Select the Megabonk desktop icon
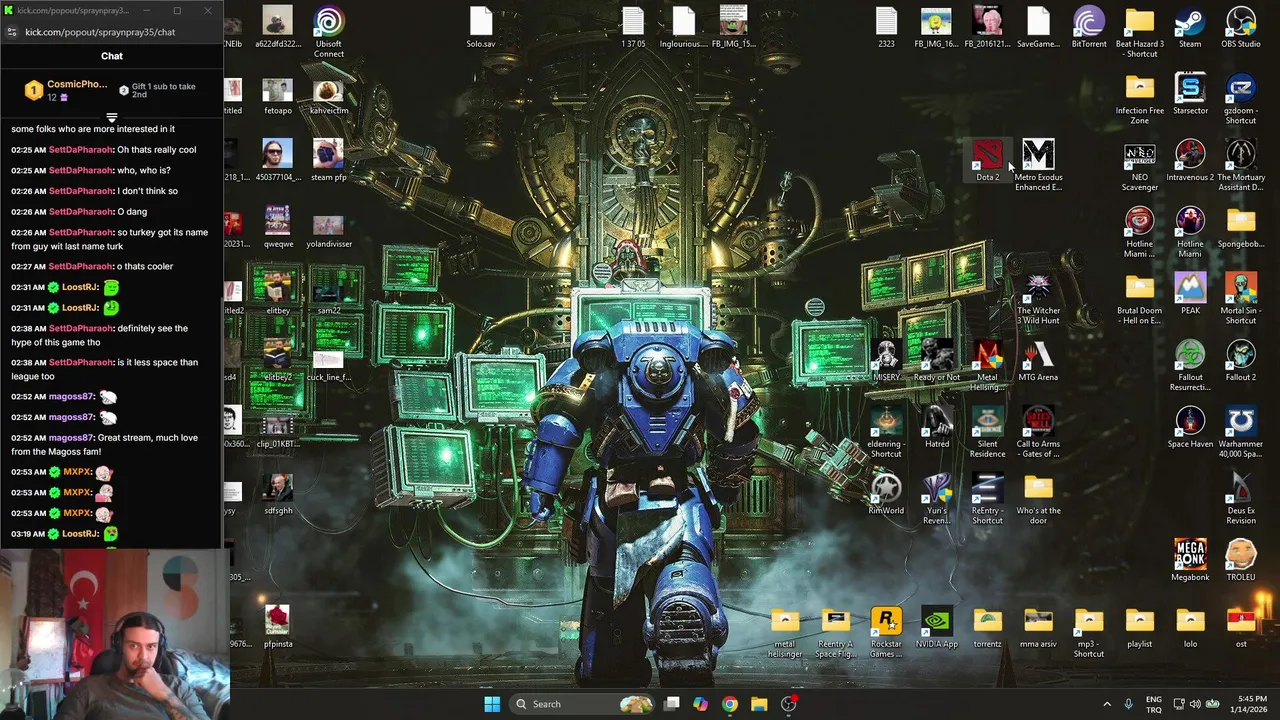 point(1190,561)
